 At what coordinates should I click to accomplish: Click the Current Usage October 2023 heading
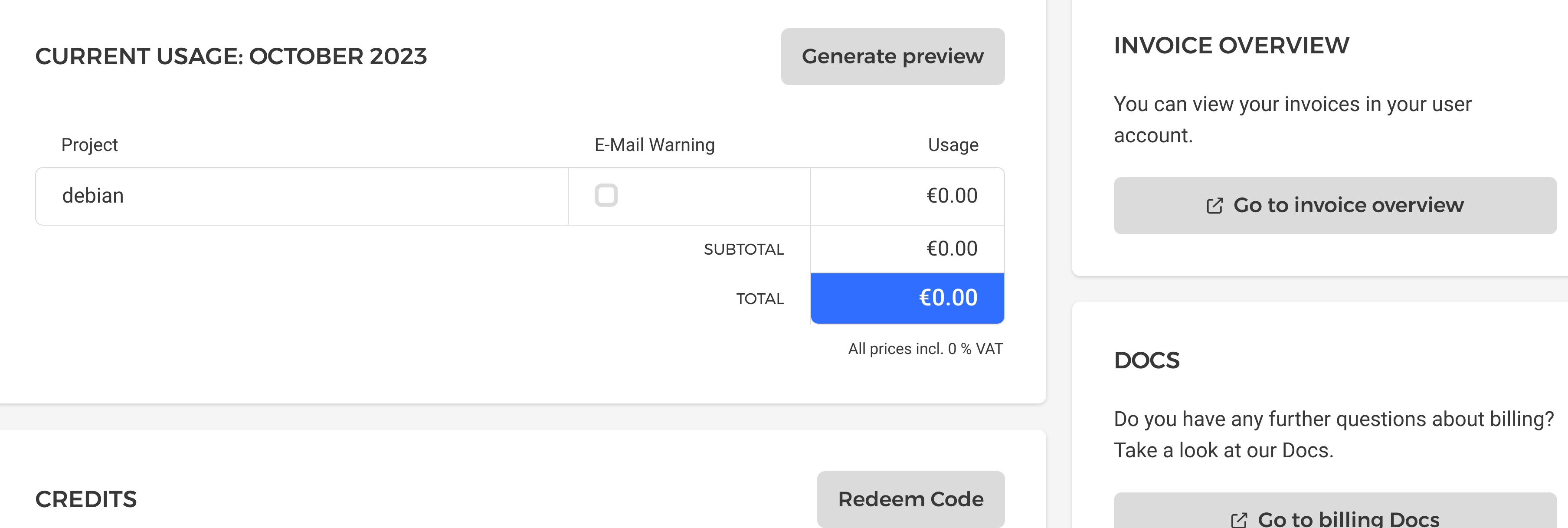[231, 57]
